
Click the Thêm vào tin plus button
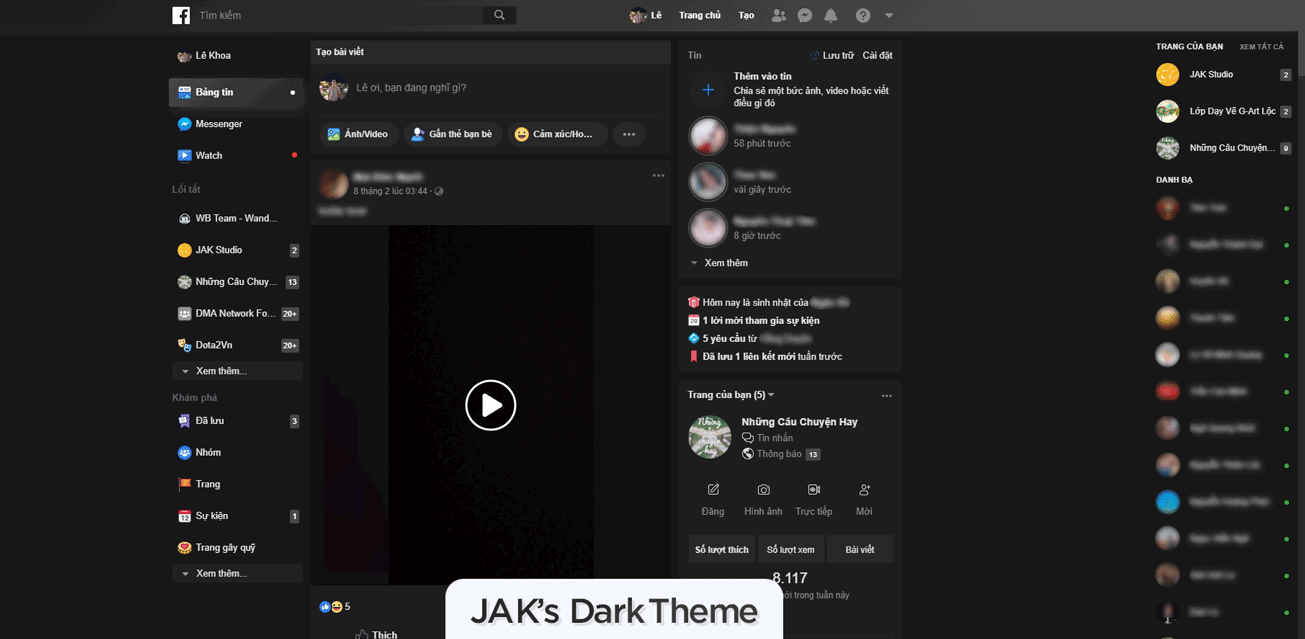point(708,90)
